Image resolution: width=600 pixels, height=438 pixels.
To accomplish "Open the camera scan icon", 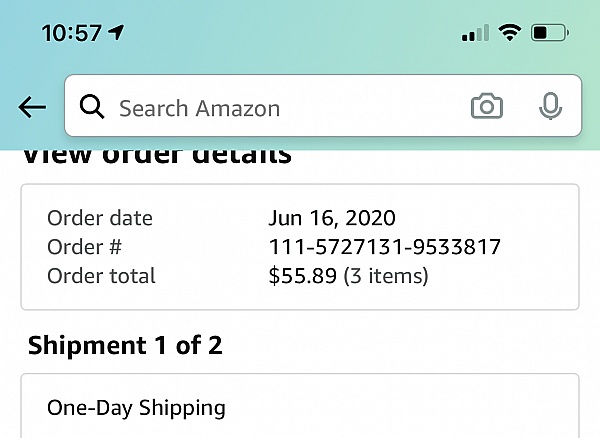I will 487,107.
